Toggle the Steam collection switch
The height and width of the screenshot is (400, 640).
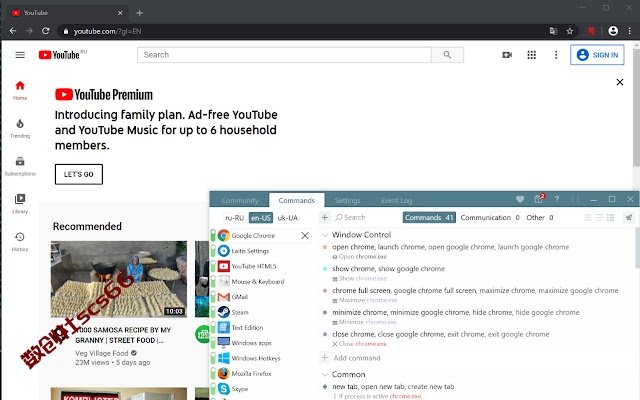213,312
